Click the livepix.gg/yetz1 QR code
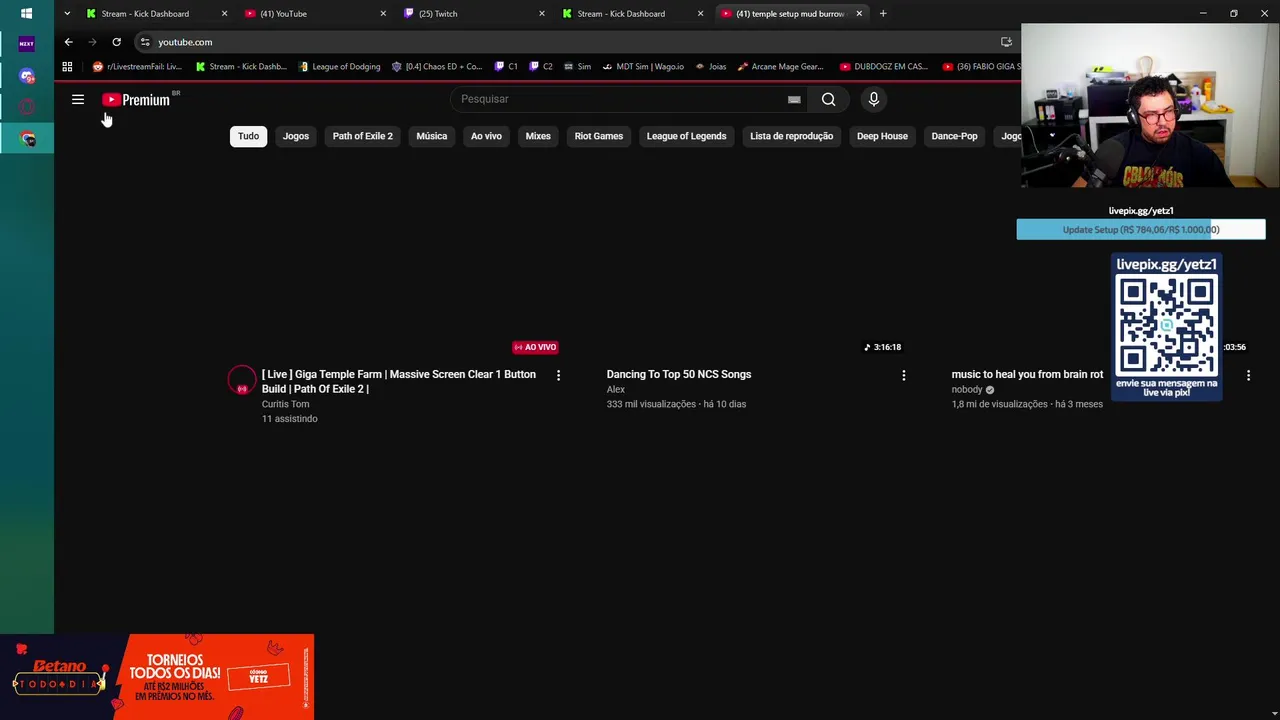 click(1166, 327)
